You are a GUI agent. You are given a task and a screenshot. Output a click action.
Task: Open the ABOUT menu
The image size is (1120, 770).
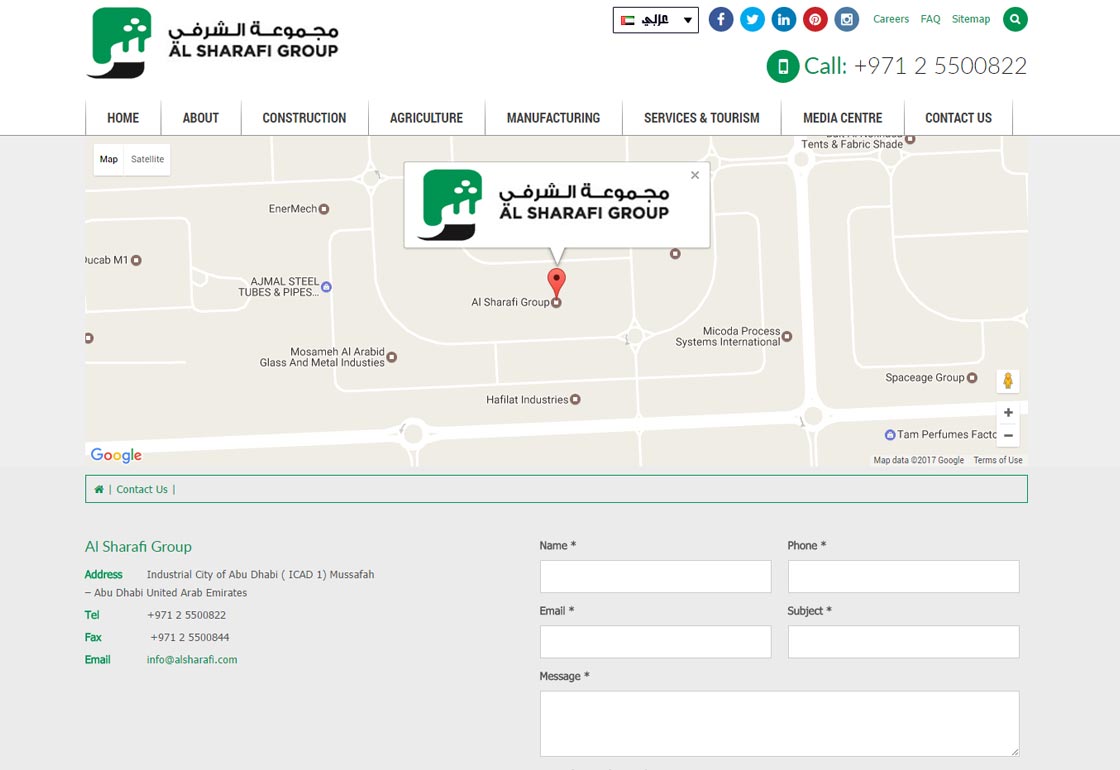point(201,118)
